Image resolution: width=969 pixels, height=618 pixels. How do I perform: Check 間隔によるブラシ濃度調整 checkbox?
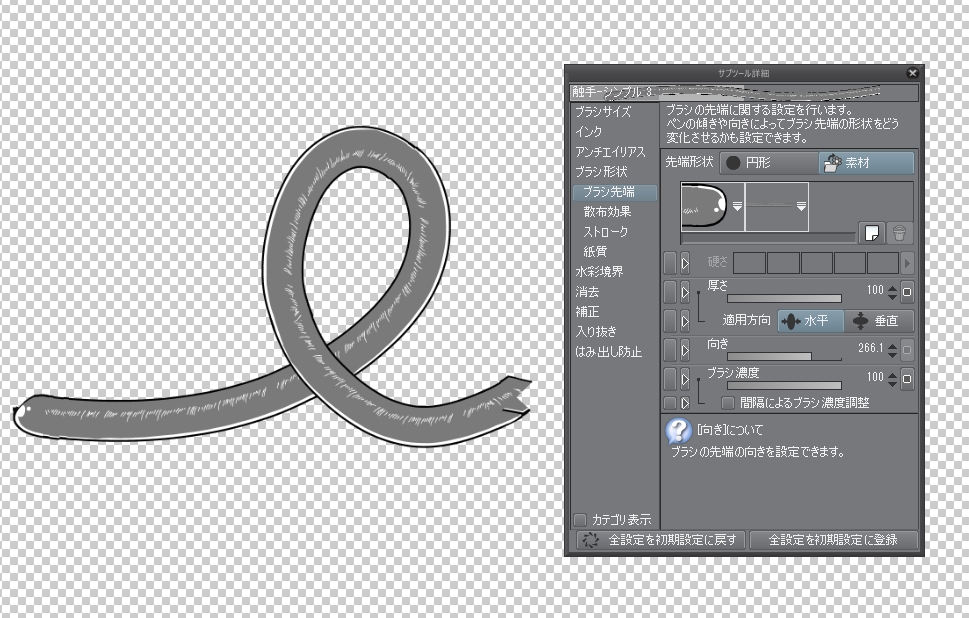[x=728, y=403]
